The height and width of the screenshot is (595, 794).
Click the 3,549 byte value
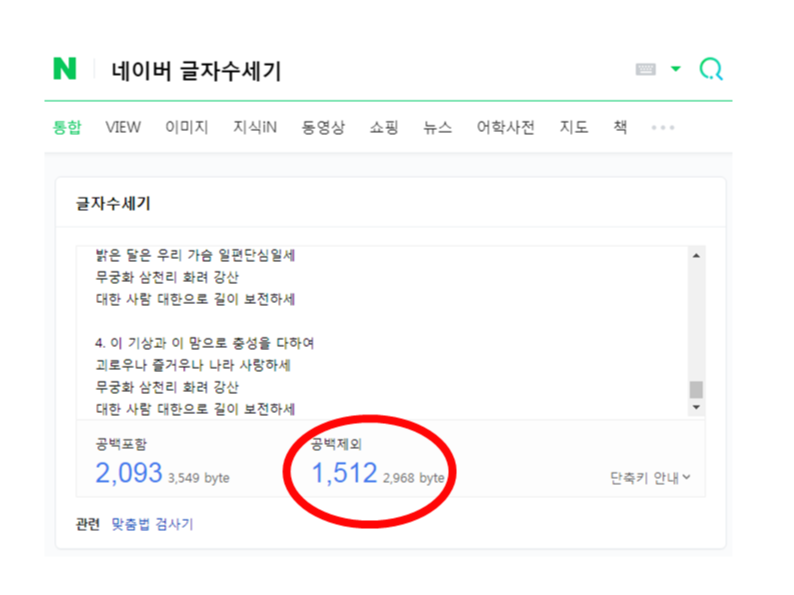click(x=198, y=478)
